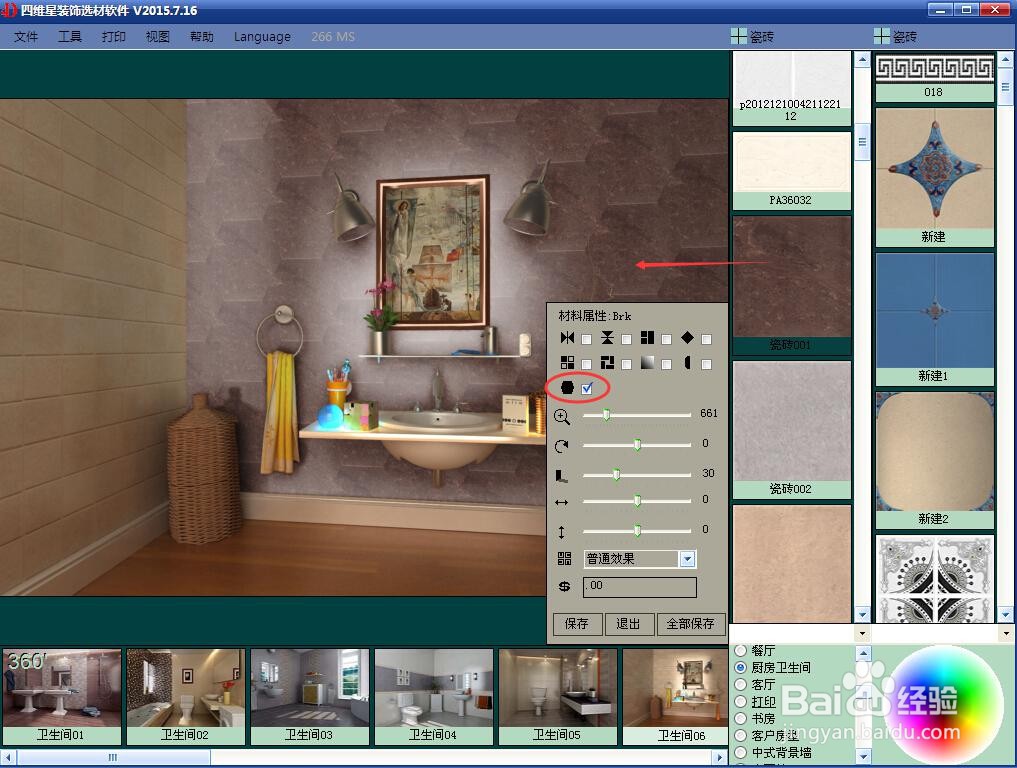This screenshot has height=768, width=1017.
Task: Open the 普通效果 effect dropdown
Action: click(x=687, y=558)
